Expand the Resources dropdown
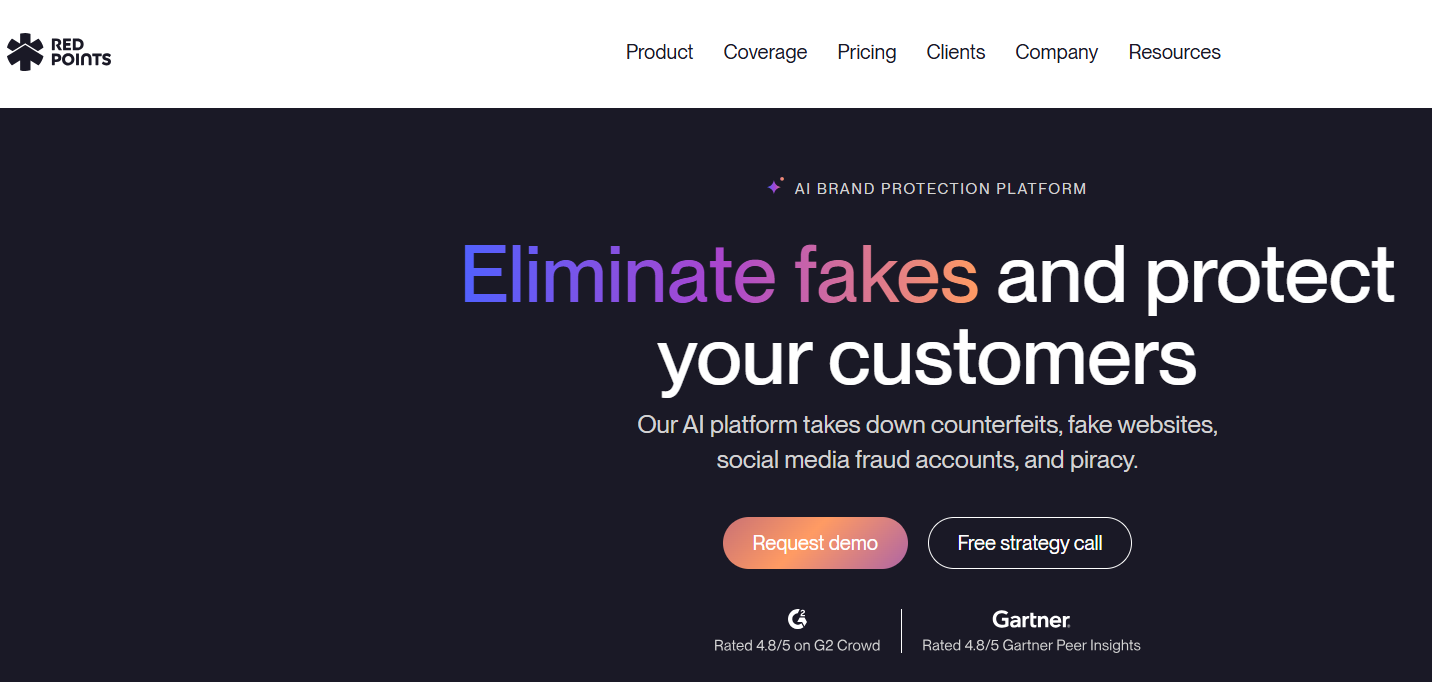The width and height of the screenshot is (1432, 682). coord(1174,52)
